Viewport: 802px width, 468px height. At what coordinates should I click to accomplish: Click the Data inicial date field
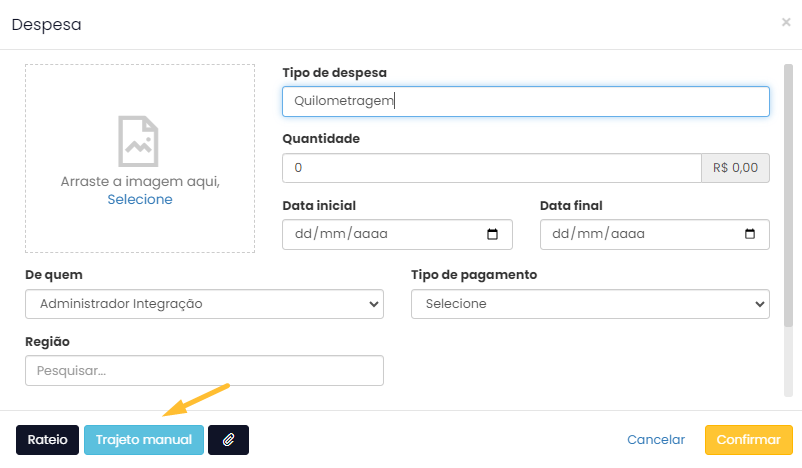pos(397,234)
